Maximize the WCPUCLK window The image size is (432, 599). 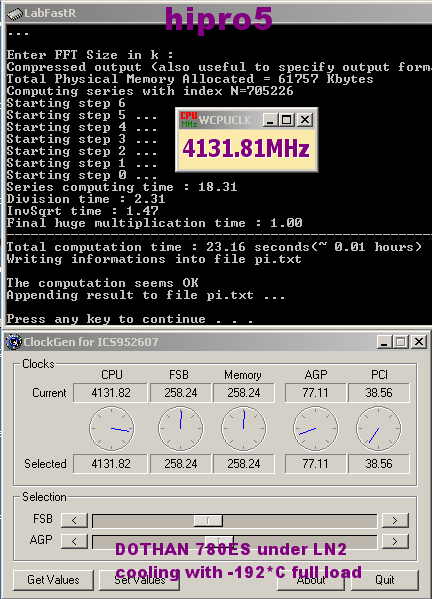tap(286, 120)
